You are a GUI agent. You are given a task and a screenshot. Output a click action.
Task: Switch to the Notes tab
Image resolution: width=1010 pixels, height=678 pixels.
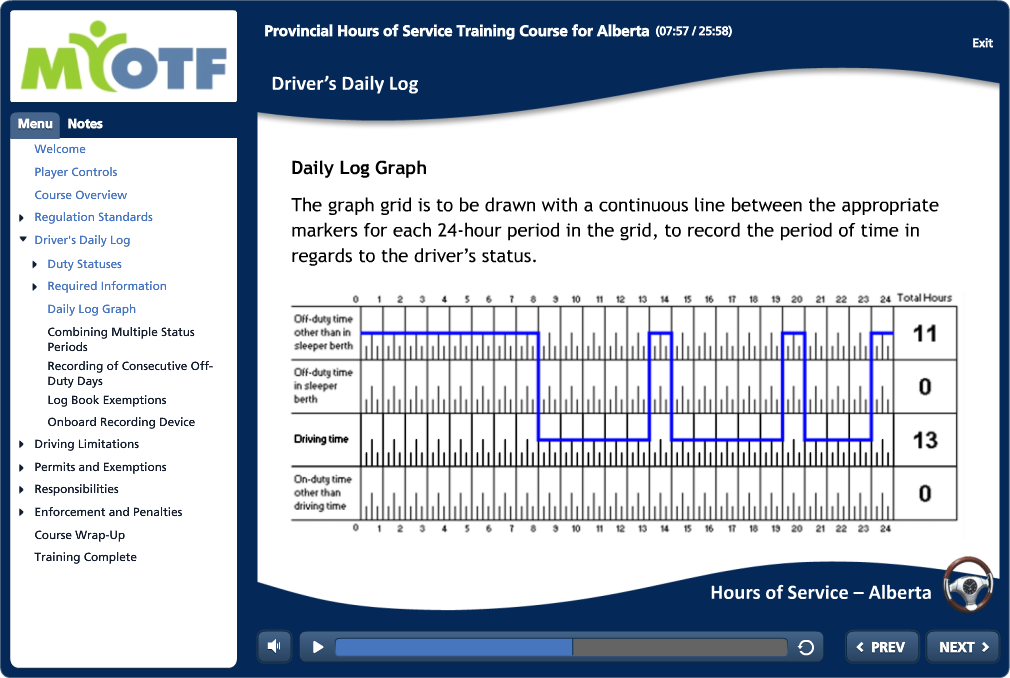[85, 124]
